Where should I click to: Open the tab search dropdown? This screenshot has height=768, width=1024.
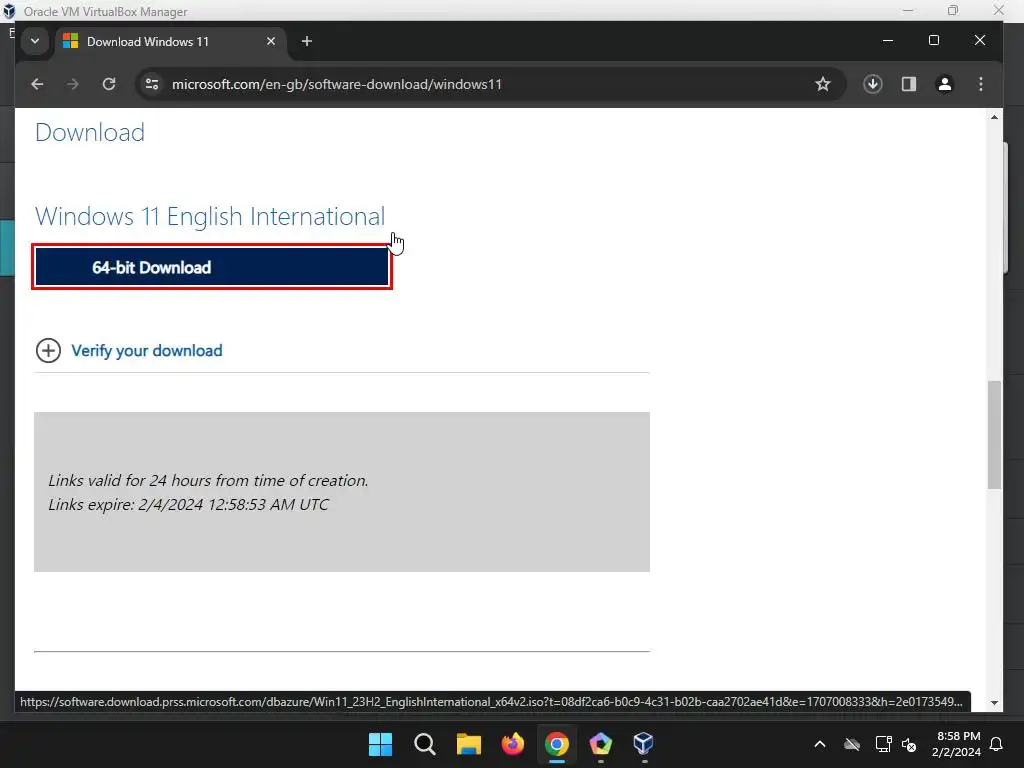[x=35, y=41]
